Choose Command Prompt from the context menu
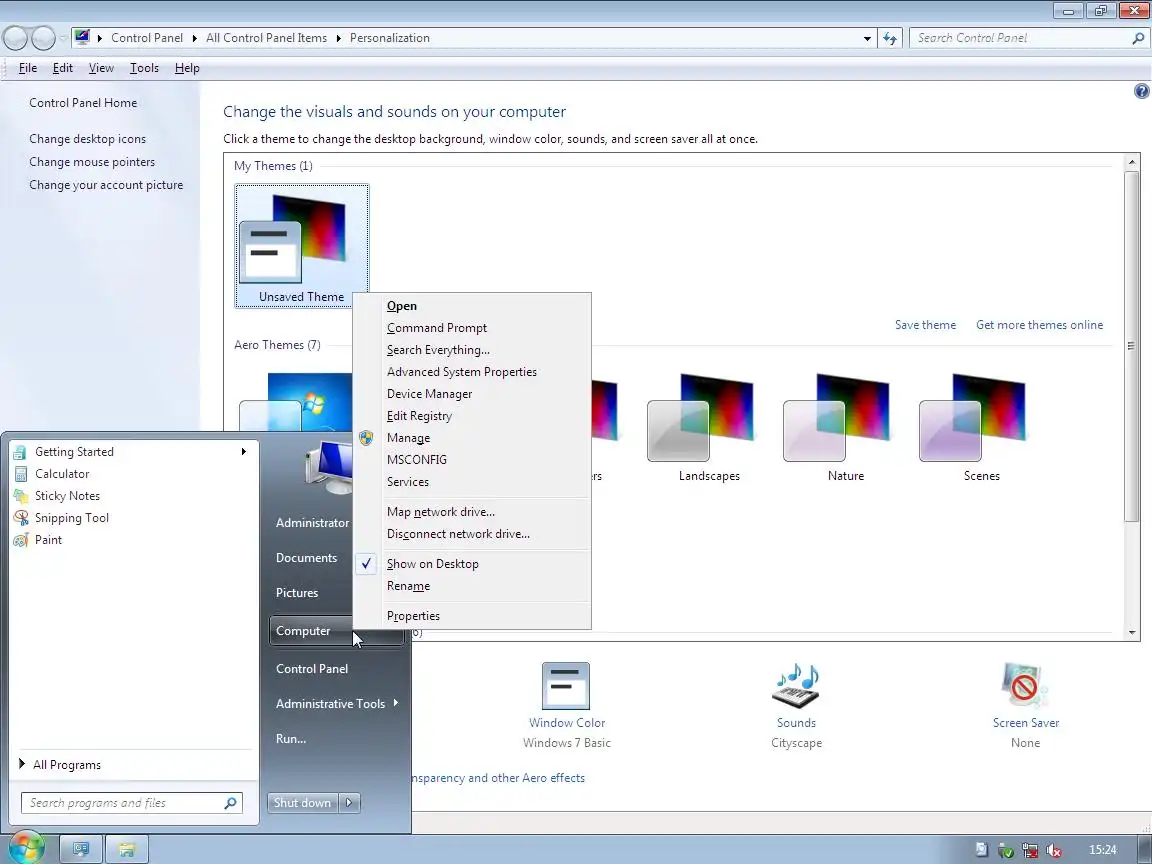The height and width of the screenshot is (864, 1152). click(x=472, y=328)
